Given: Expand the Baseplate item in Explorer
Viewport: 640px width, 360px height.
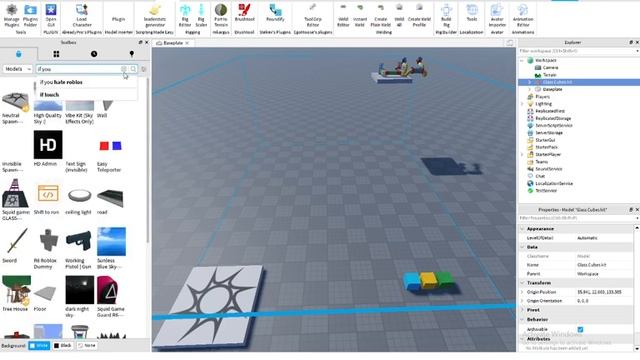Looking at the screenshot, I should [x=529, y=89].
